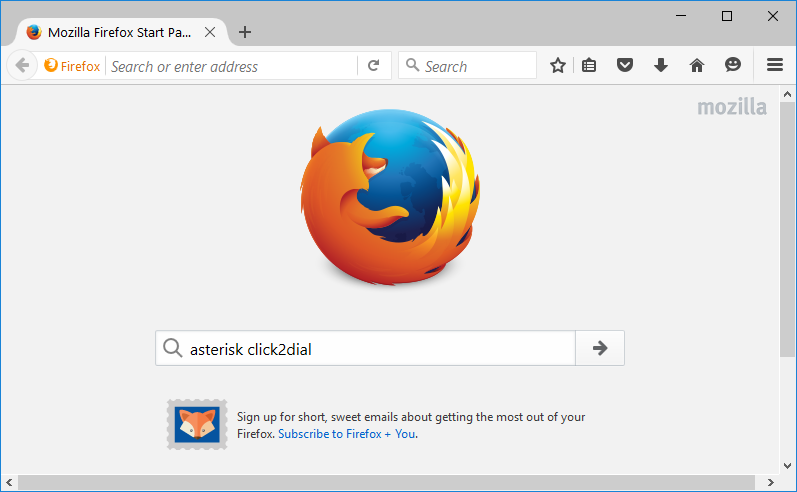Submit search with the arrow button
The height and width of the screenshot is (492, 797).
pyautogui.click(x=600, y=348)
